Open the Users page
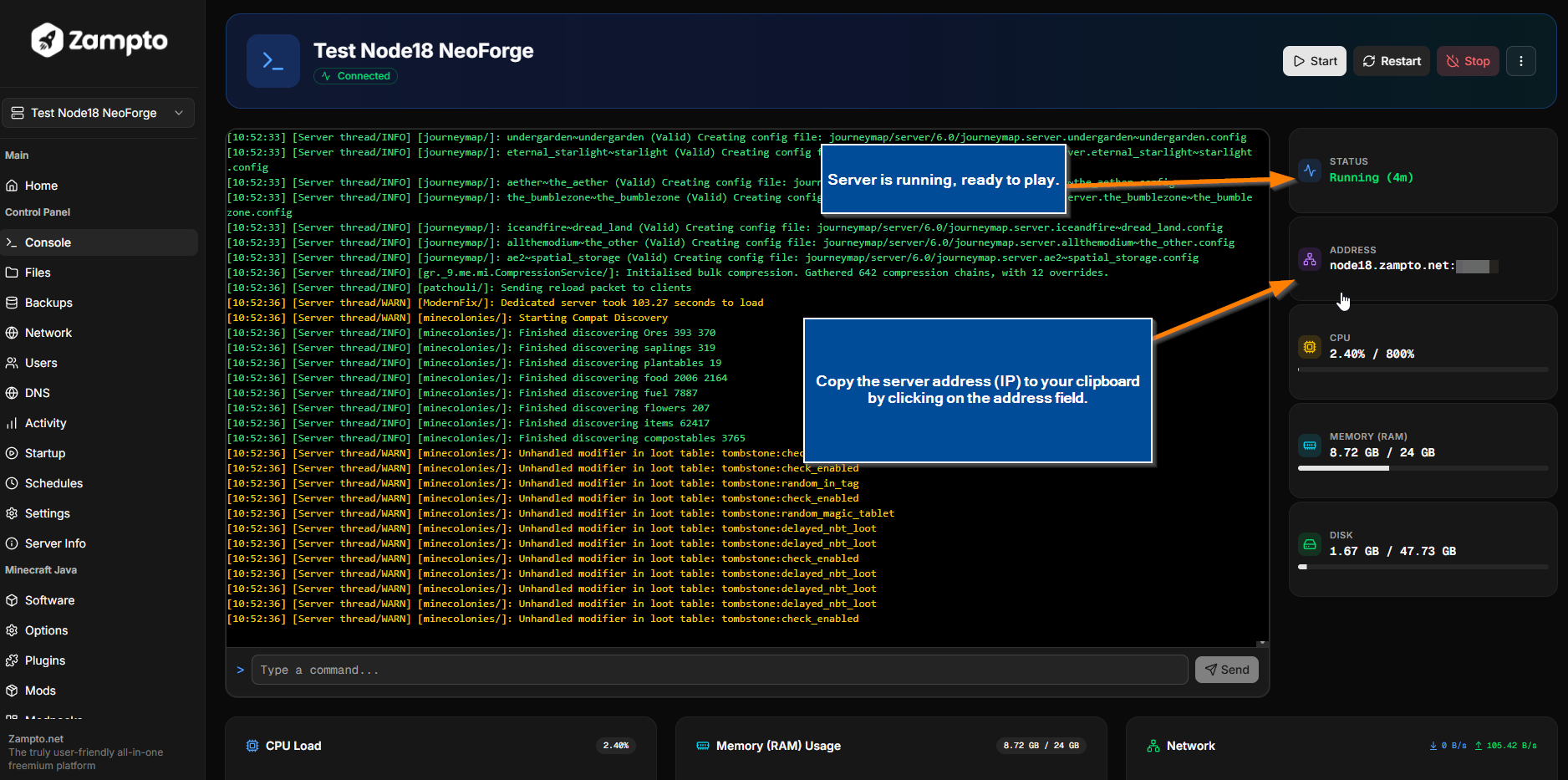 click(99, 363)
